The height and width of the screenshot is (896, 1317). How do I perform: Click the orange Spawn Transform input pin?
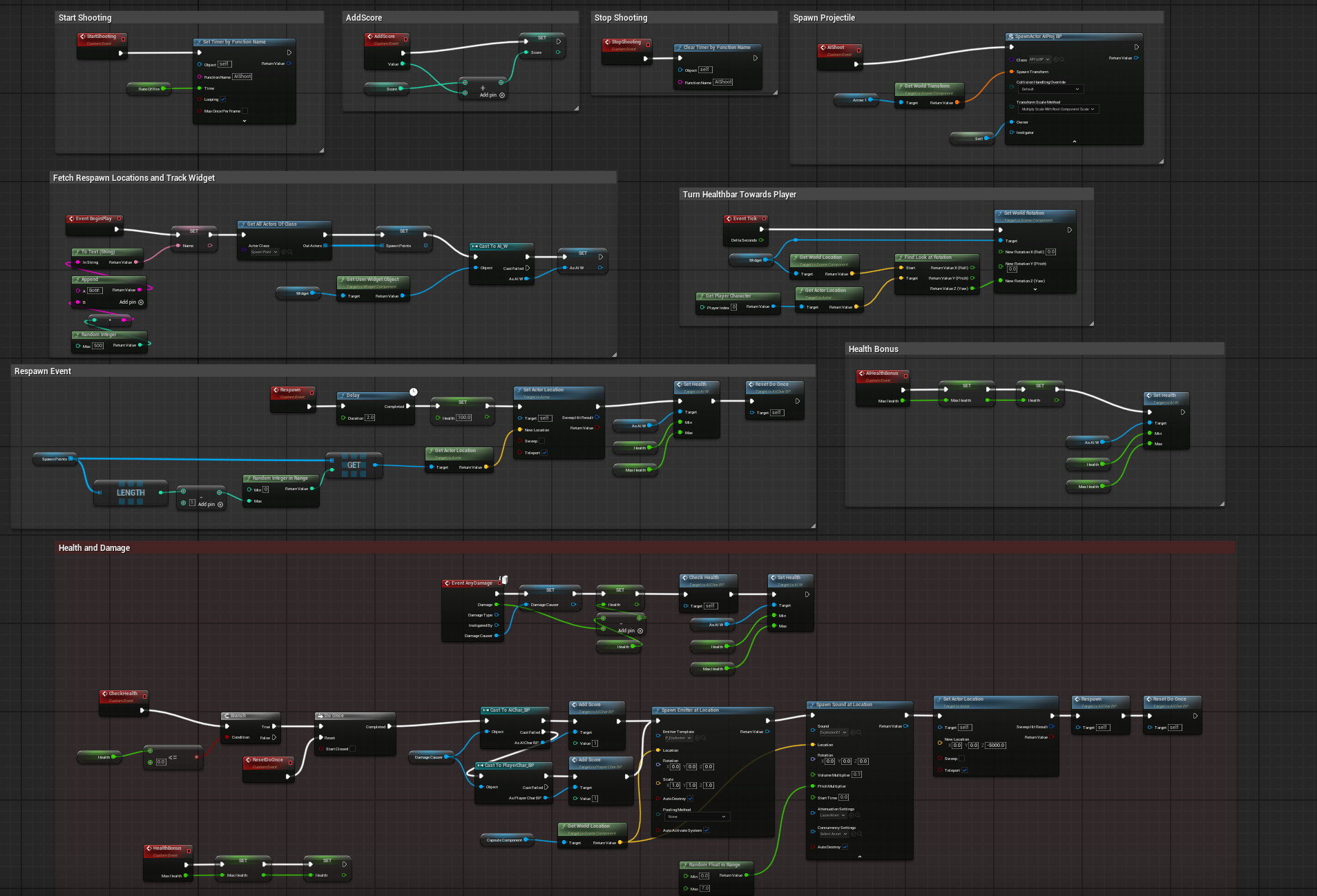click(x=1012, y=72)
